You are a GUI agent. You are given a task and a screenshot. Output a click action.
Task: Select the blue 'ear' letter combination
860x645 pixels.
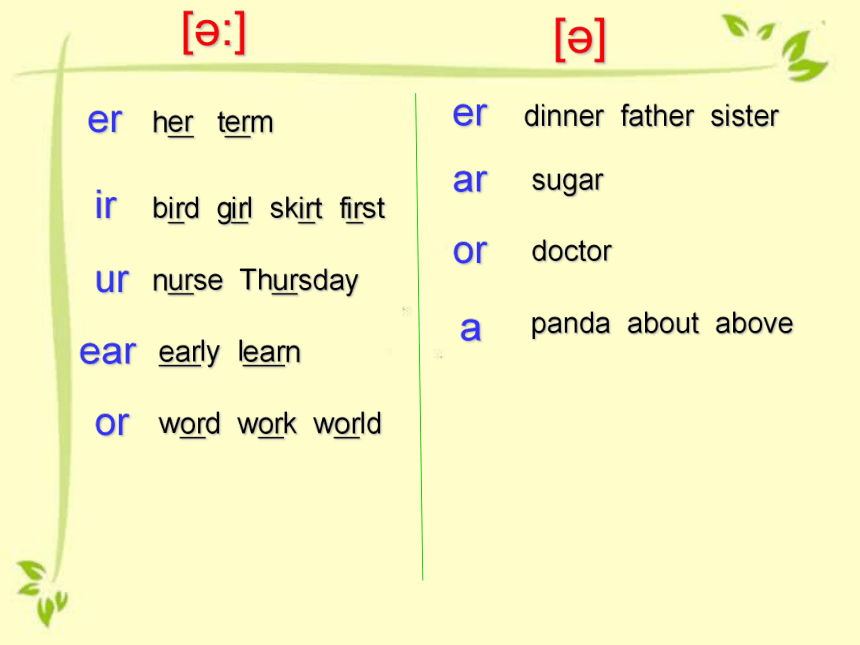pos(108,352)
